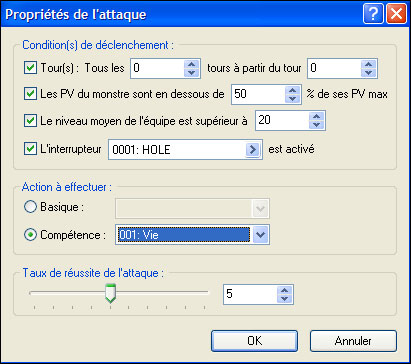The height and width of the screenshot is (364, 411).
Task: Decrease the attack success rate spinner
Action: coord(284,298)
